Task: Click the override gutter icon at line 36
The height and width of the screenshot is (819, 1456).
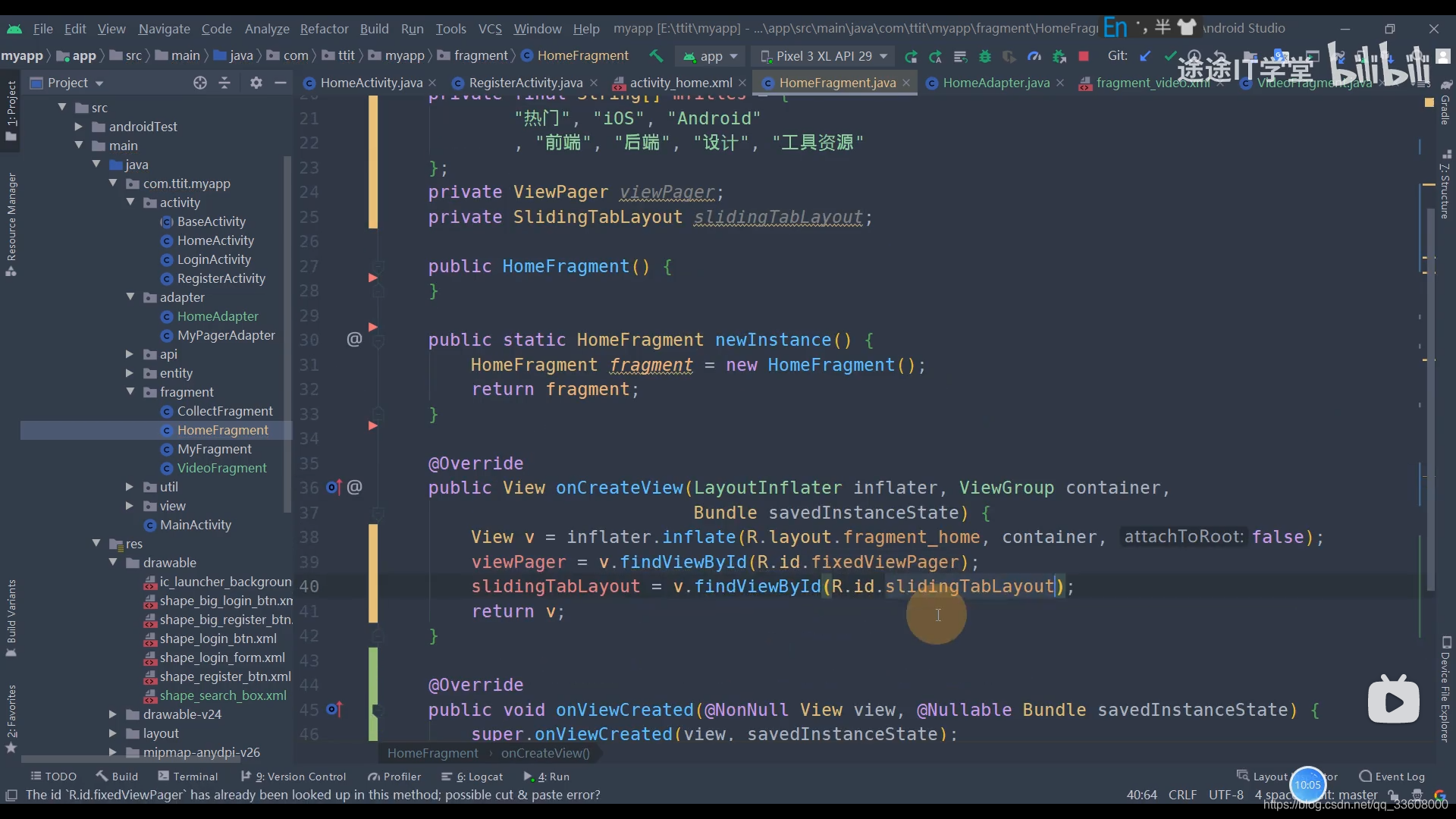Action: point(334,487)
